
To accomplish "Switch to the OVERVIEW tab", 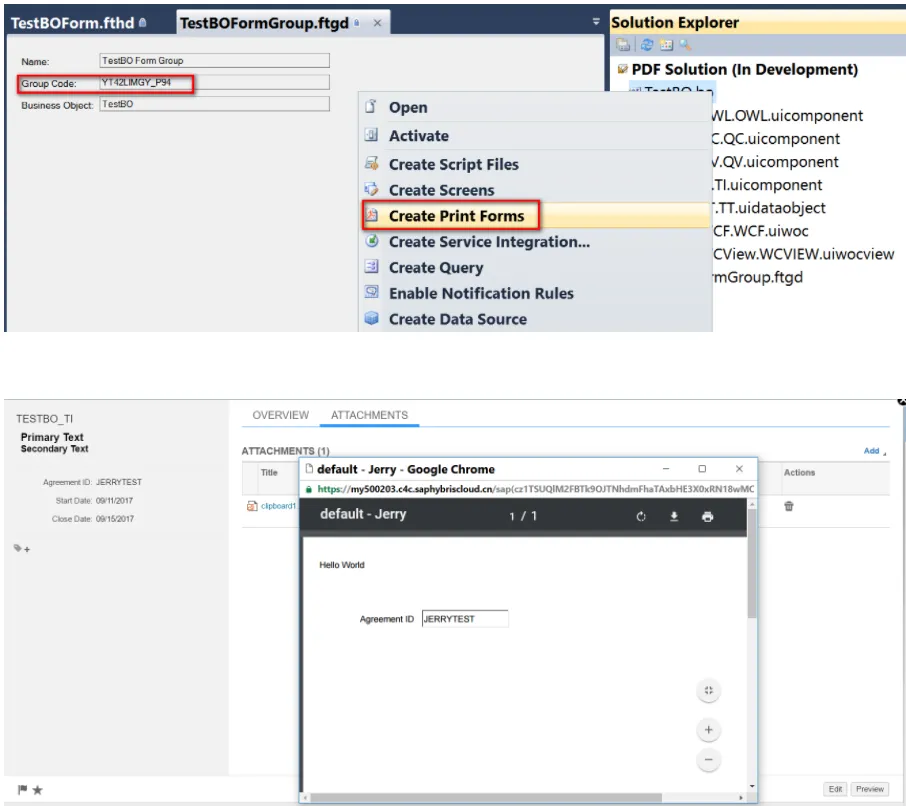I will tap(280, 415).
